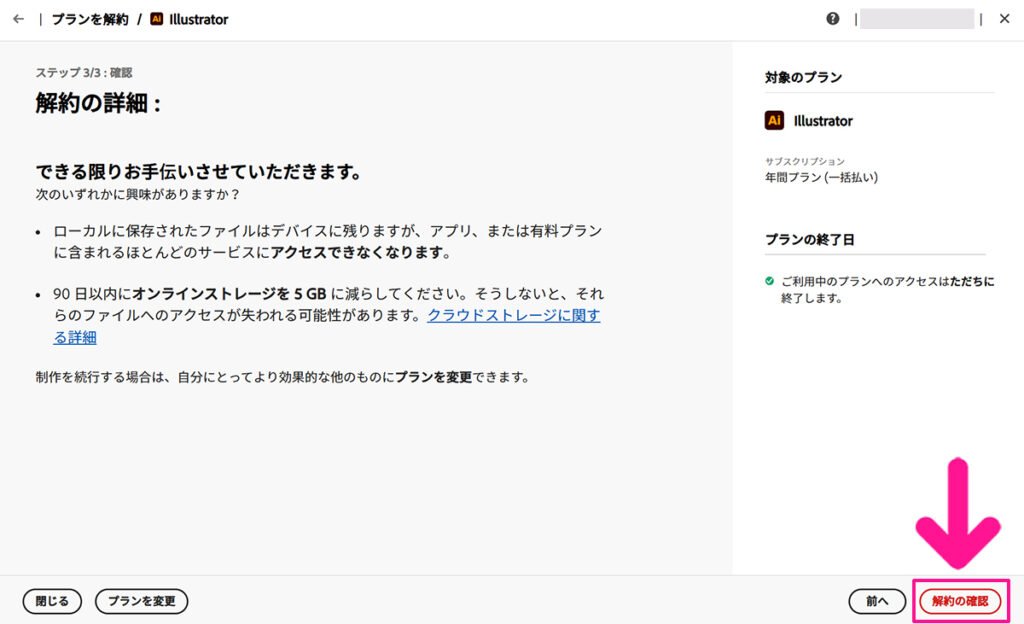
Task: Click the back arrow in the header
Action: point(18,19)
